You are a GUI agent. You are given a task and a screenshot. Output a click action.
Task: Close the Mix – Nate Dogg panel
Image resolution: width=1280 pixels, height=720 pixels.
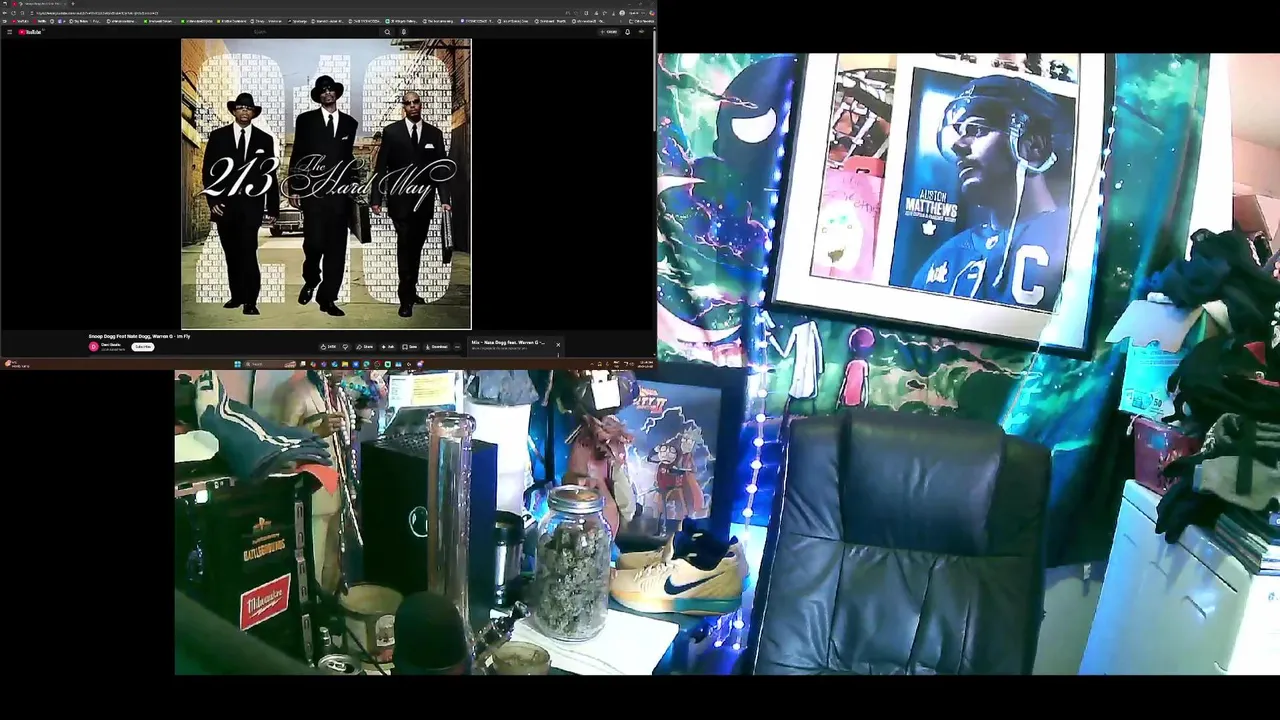point(558,345)
